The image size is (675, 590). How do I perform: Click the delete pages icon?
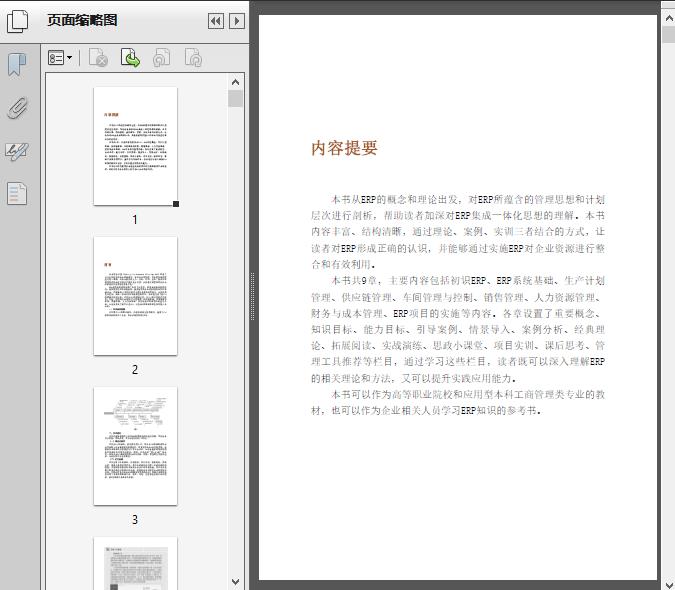[x=98, y=58]
